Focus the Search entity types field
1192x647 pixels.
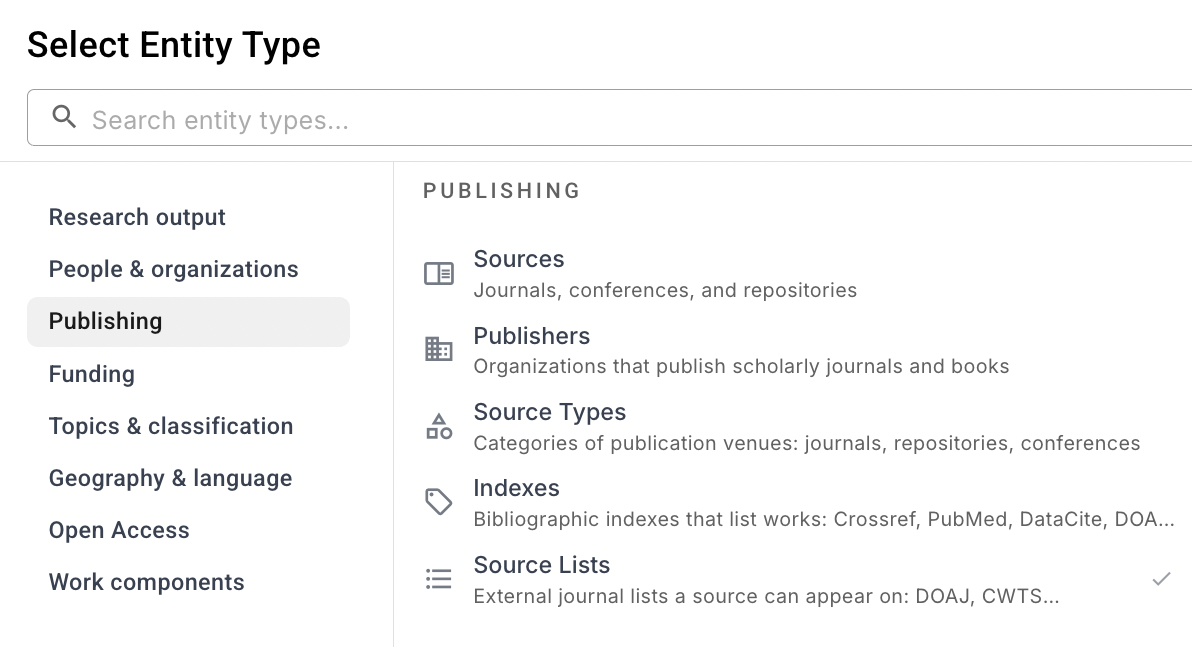click(x=609, y=118)
